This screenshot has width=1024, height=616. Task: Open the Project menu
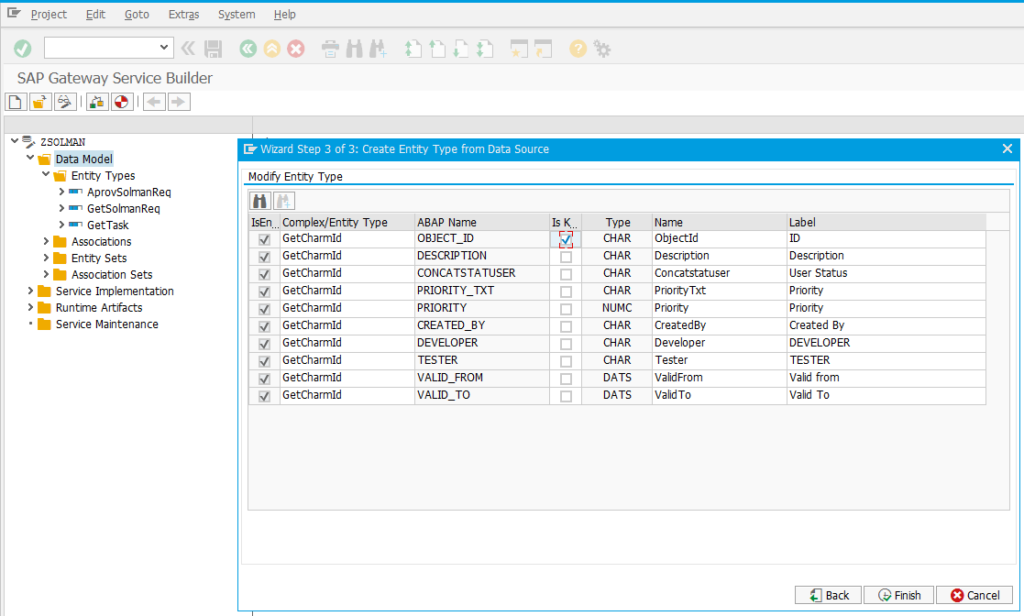48,14
